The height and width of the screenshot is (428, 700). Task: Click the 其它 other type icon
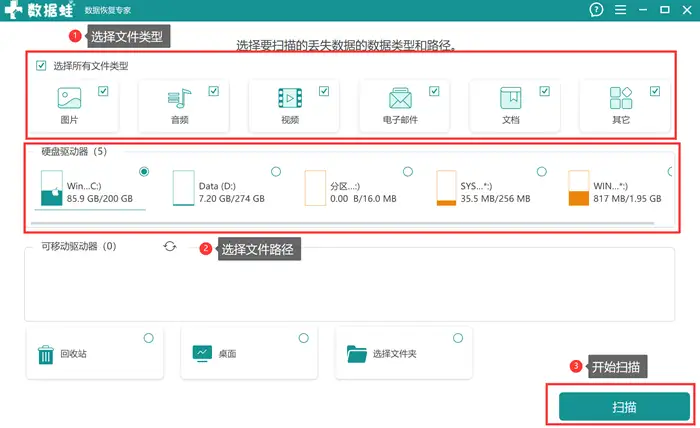point(621,98)
